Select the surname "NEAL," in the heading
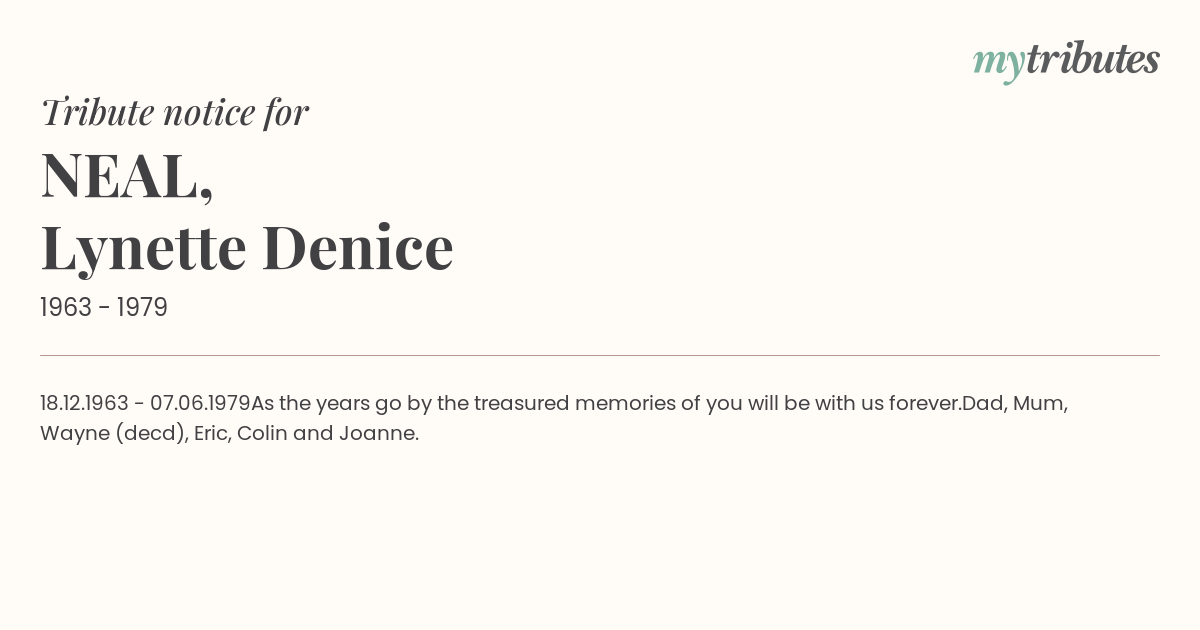This screenshot has height=630, width=1200. pos(127,176)
